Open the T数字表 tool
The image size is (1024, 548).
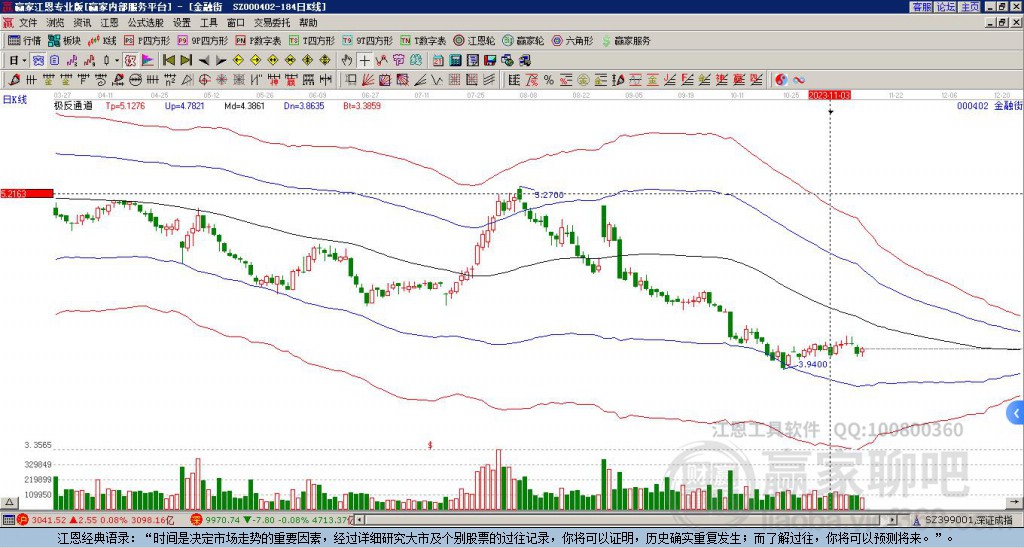point(423,40)
